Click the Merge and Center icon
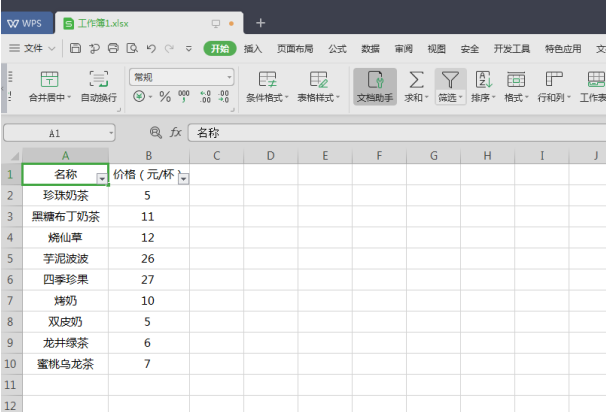 point(49,79)
